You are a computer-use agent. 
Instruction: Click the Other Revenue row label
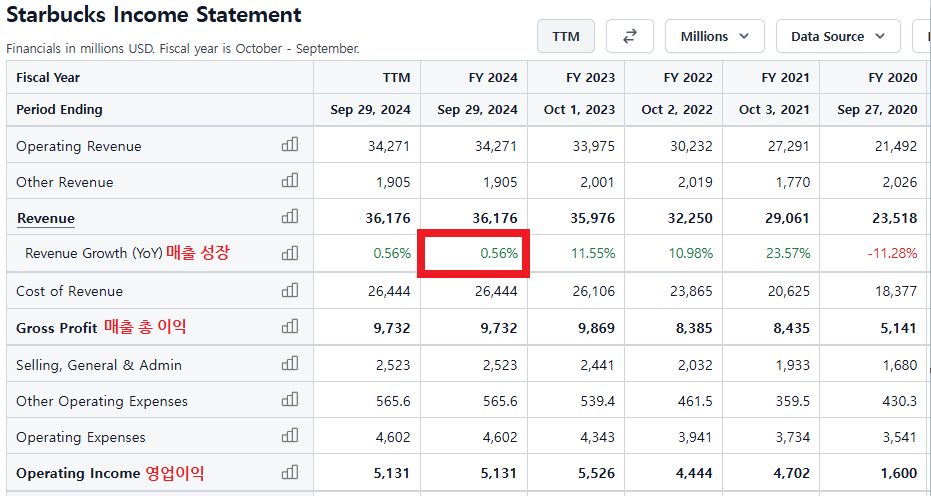coord(65,182)
